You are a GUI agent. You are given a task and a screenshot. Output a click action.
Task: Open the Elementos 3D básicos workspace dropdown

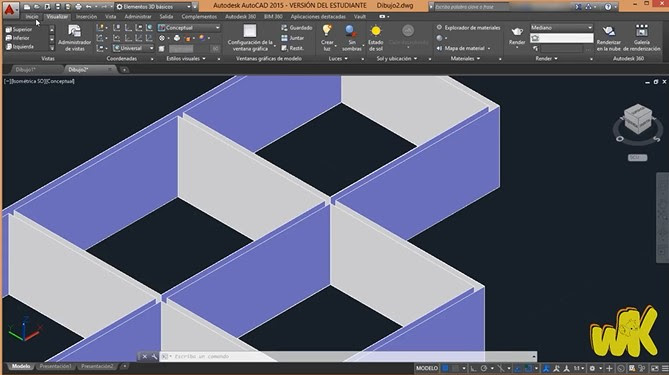click(x=153, y=7)
